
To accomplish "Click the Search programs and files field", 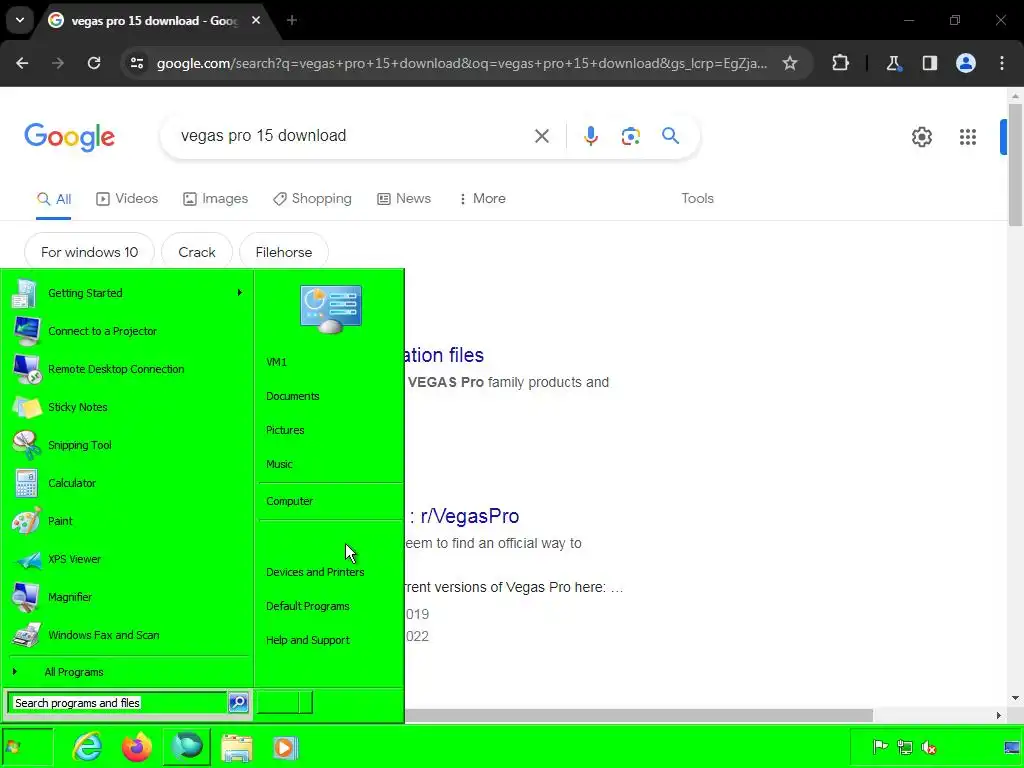I will [118, 703].
